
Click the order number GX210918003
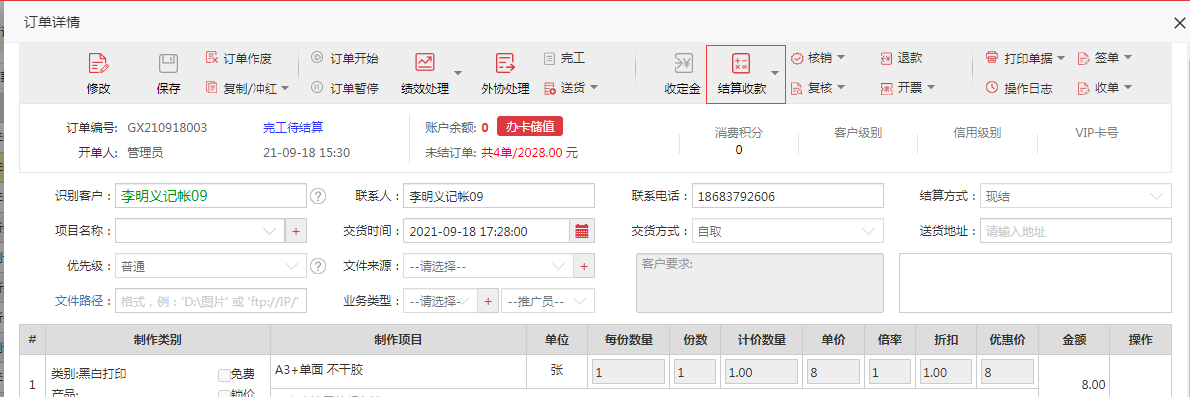pos(167,128)
